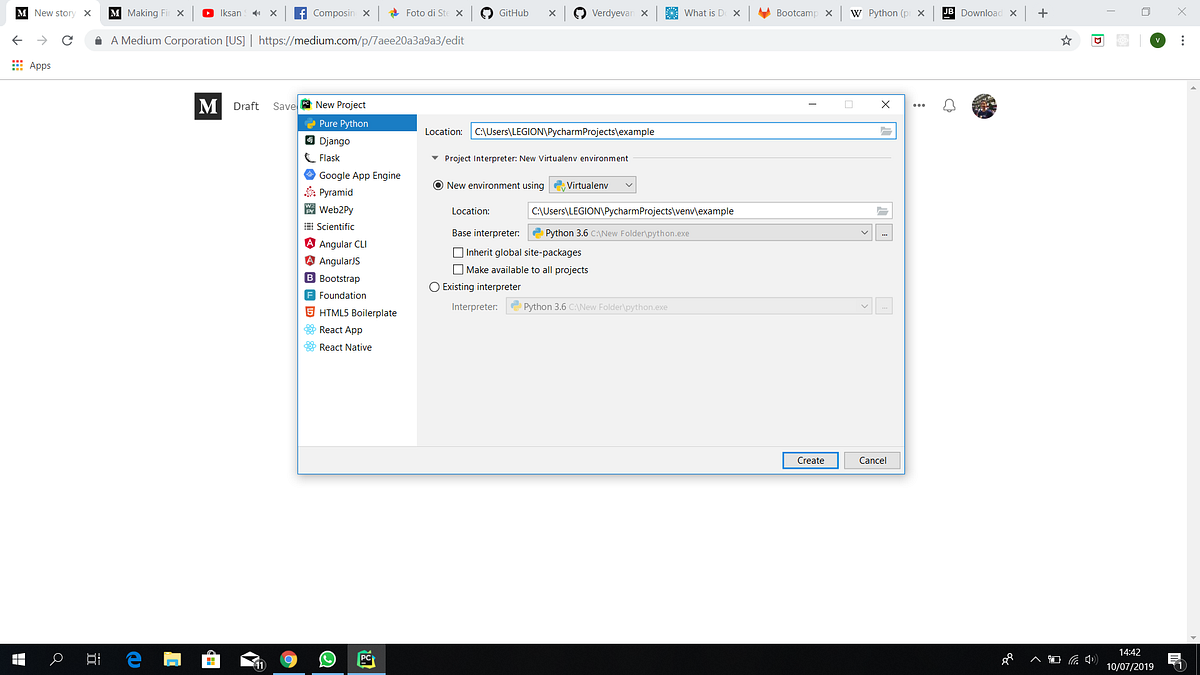The width and height of the screenshot is (1200, 675).
Task: Select the Scientific project type
Action: [x=335, y=226]
